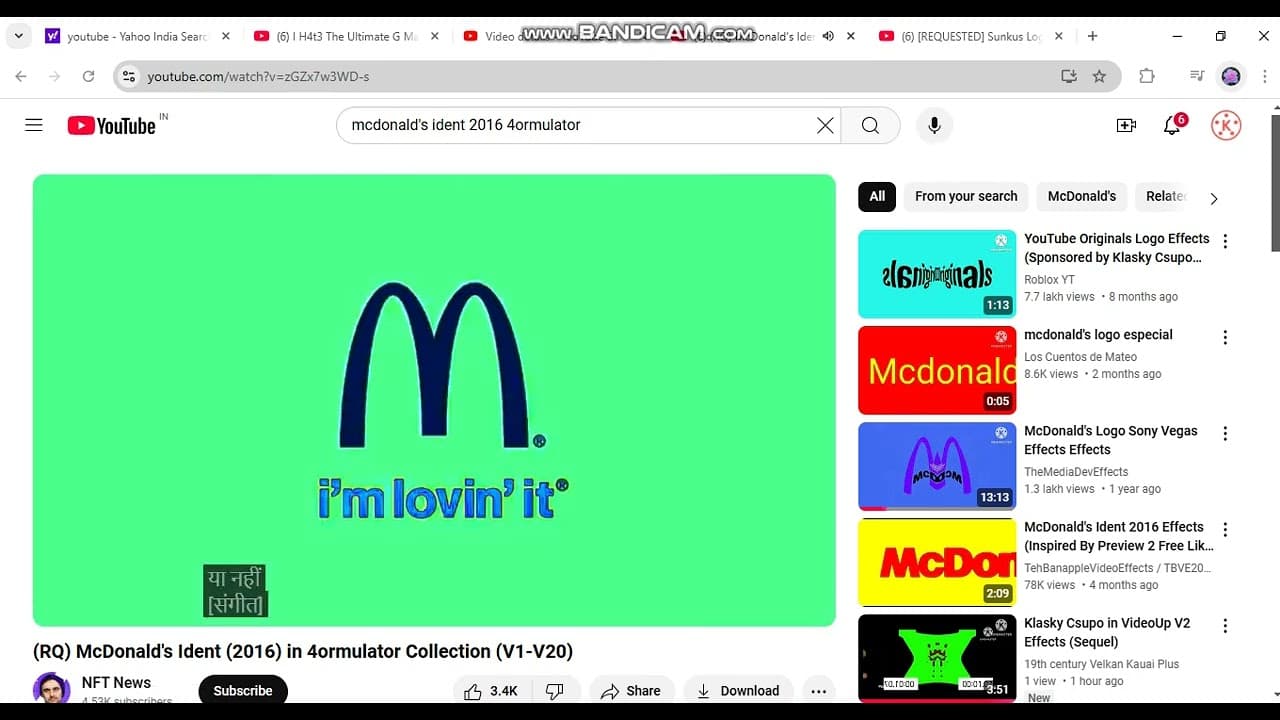Close the REQUESTED Sunkus Logo tab

click(x=1059, y=36)
